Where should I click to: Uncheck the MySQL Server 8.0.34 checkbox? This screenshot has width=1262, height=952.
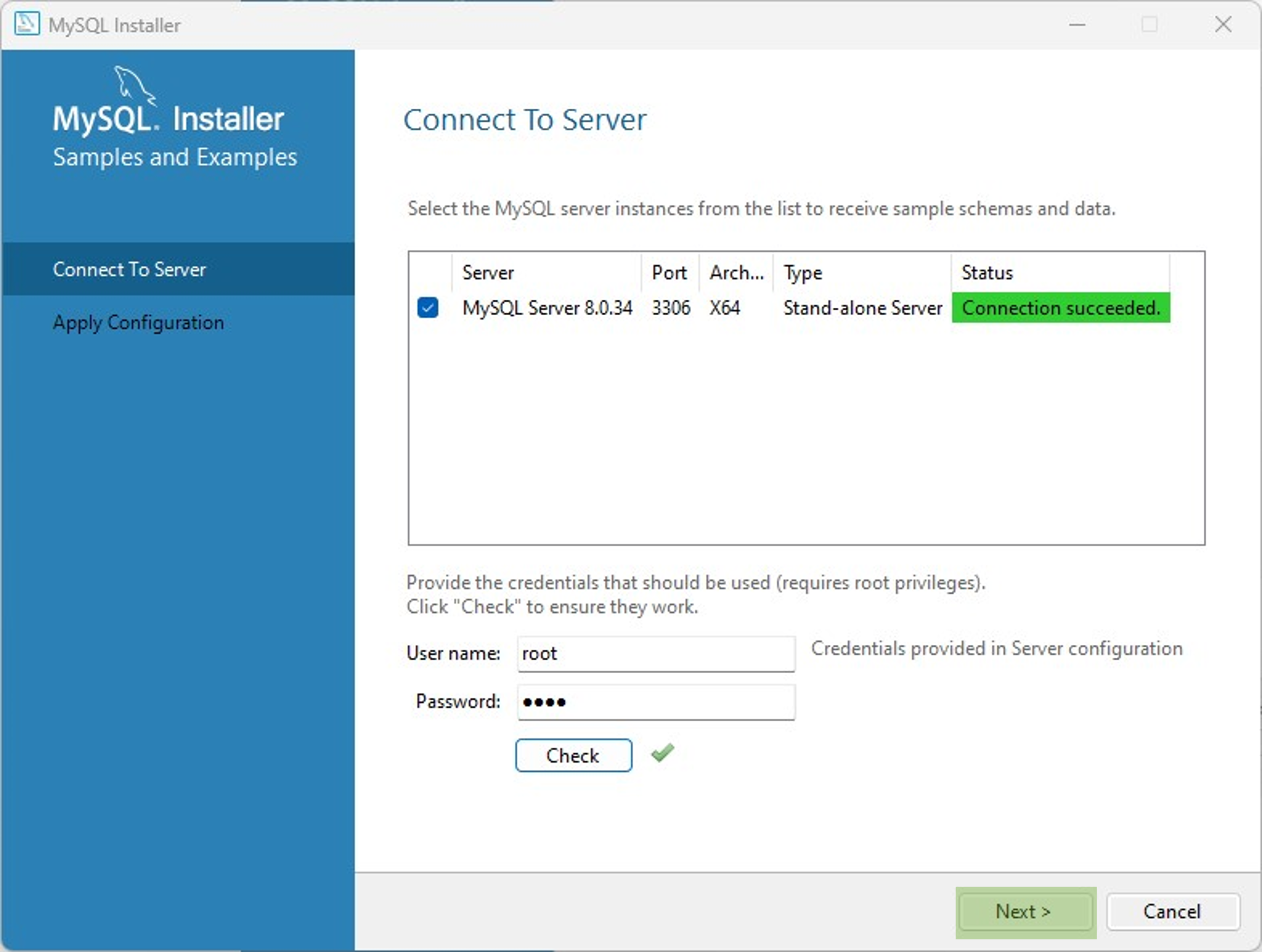coord(427,307)
